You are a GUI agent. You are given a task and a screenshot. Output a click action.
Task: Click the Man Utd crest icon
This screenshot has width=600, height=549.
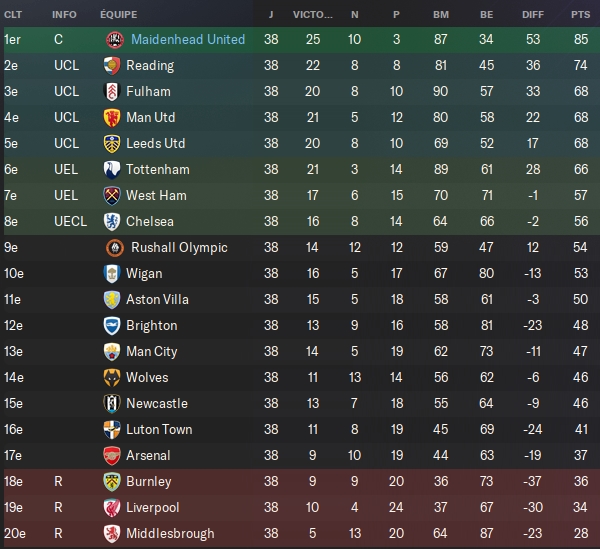coord(113,117)
